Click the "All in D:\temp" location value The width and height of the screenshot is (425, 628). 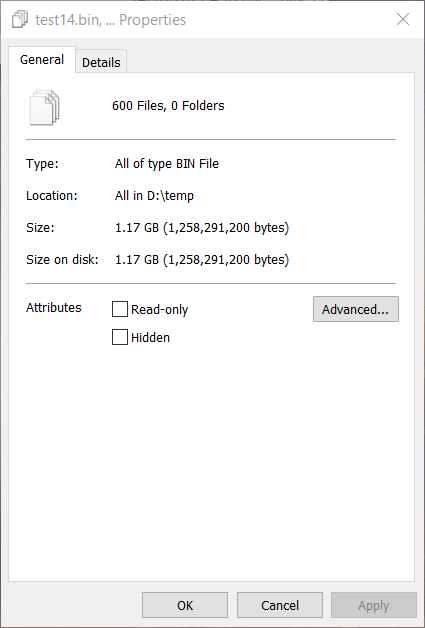coord(154,196)
